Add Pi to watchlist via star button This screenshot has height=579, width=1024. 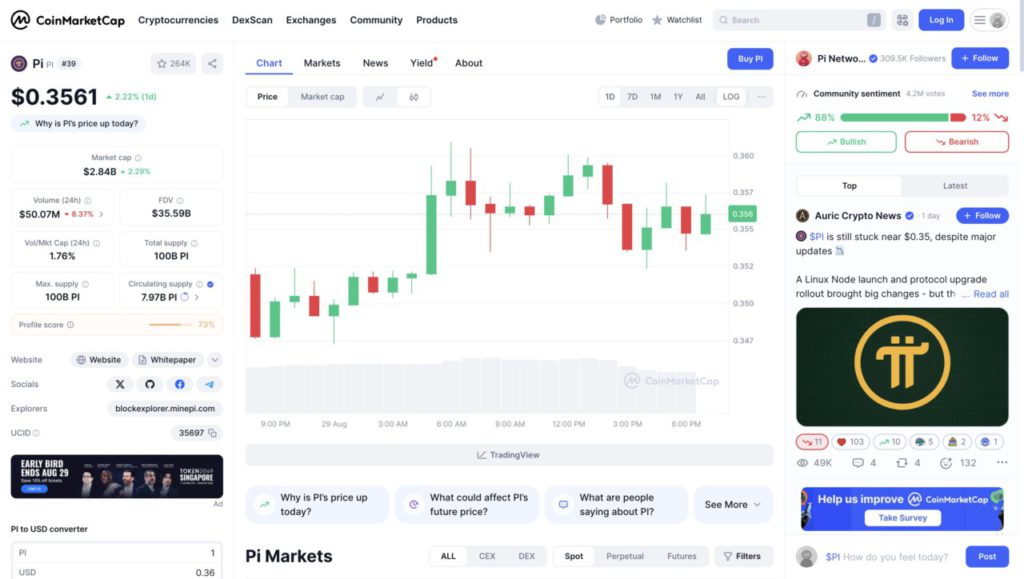pos(173,63)
